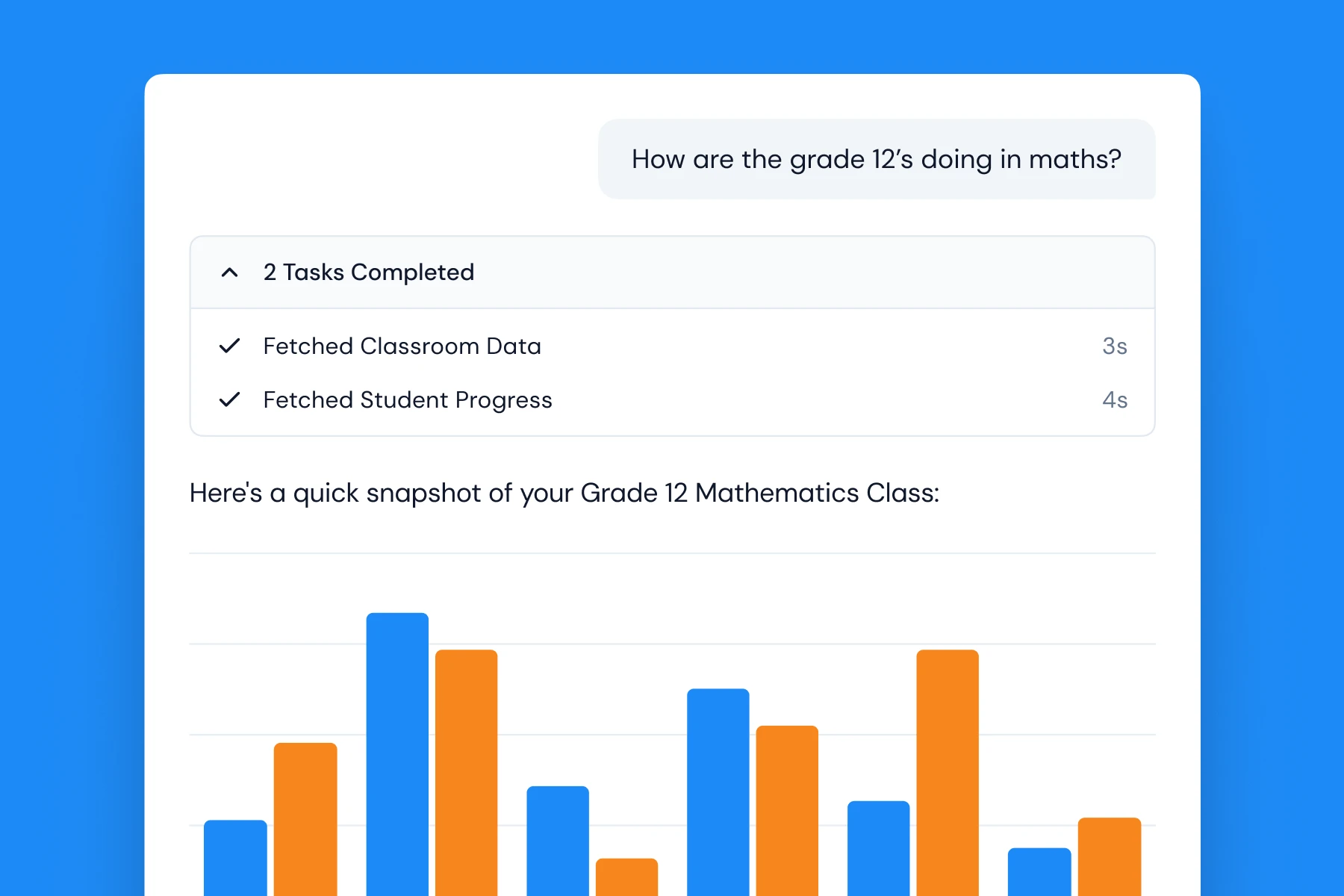
Task: Click the 3s duration label
Action: click(1116, 346)
